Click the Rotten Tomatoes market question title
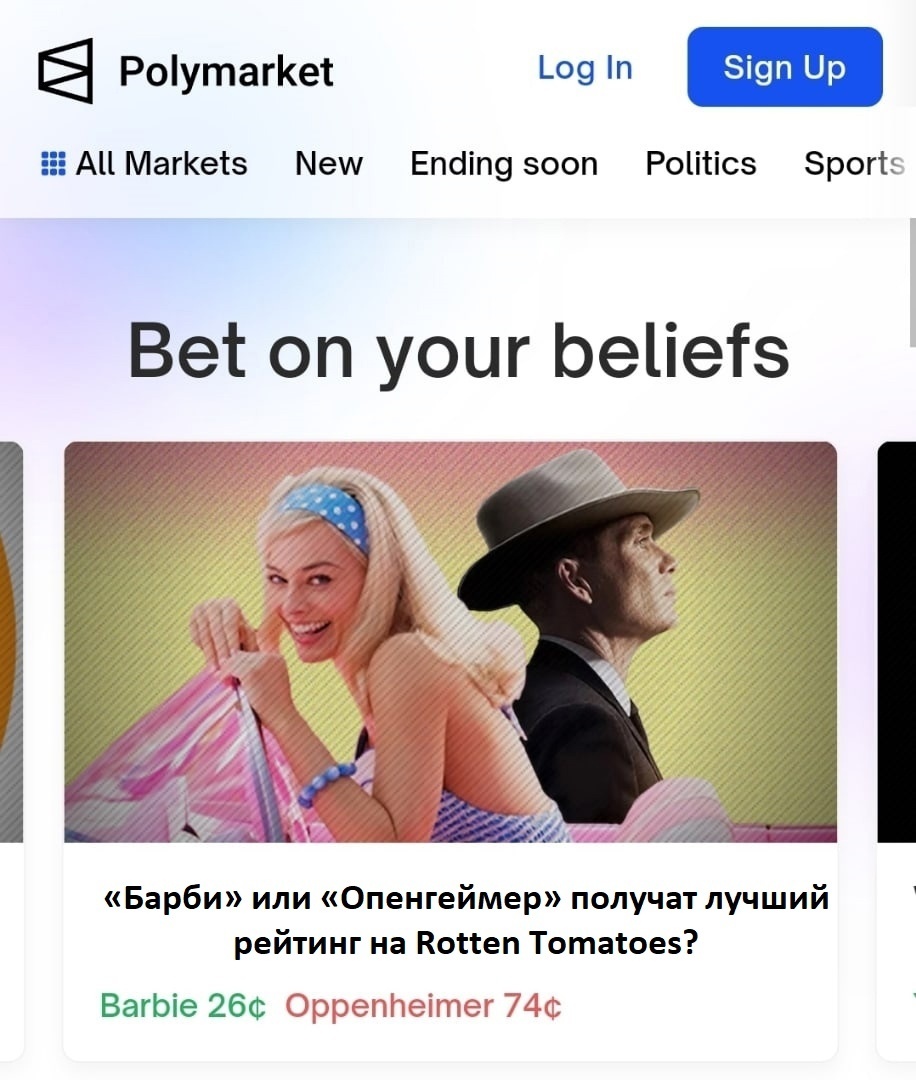 click(466, 920)
